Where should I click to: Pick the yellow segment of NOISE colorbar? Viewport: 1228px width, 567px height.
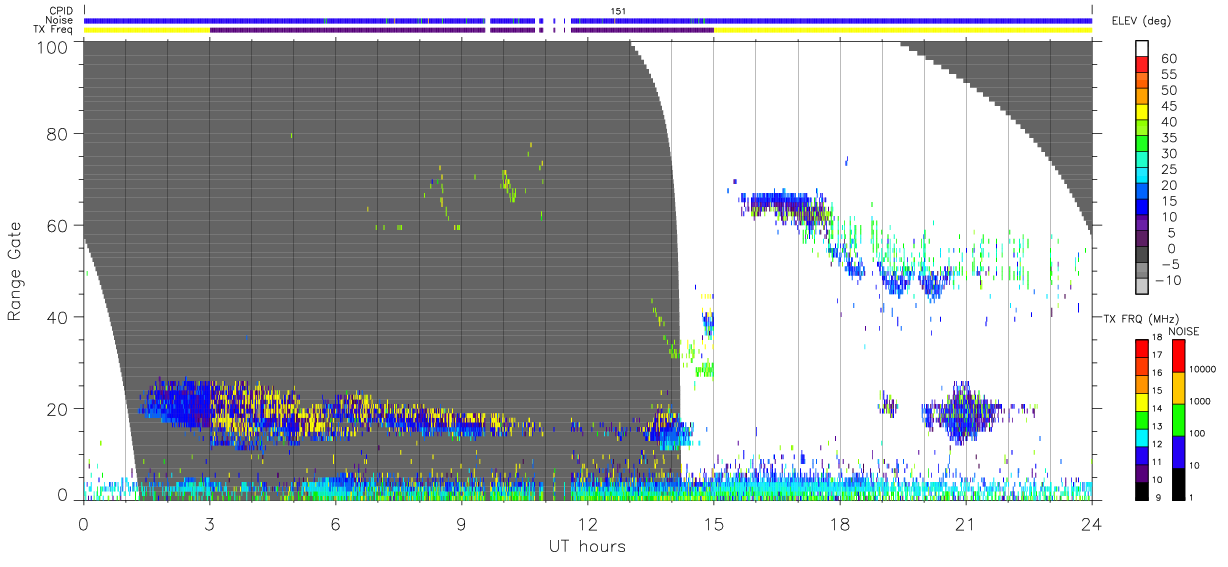[x=1179, y=388]
